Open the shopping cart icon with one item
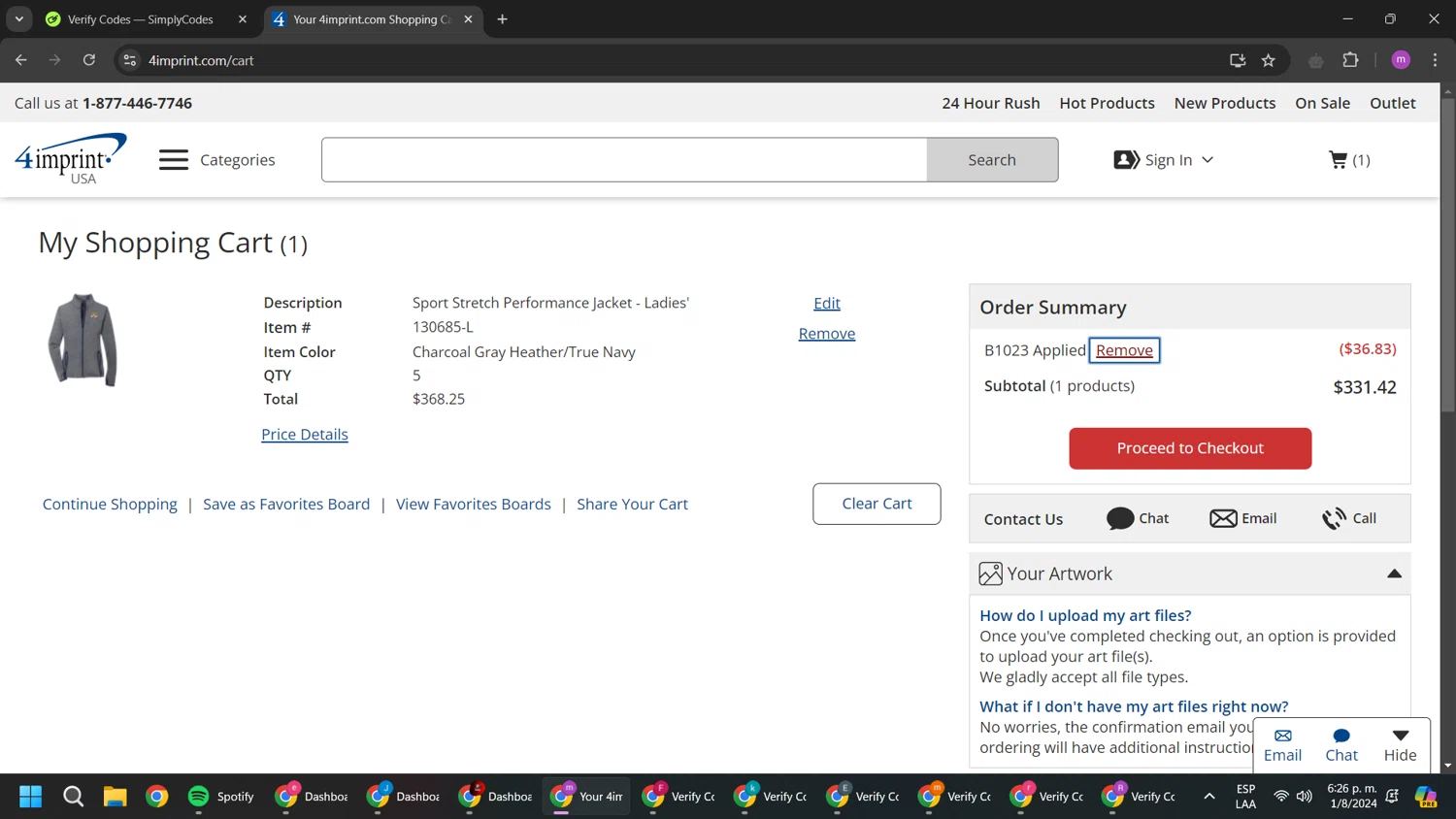This screenshot has height=819, width=1456. [1349, 160]
